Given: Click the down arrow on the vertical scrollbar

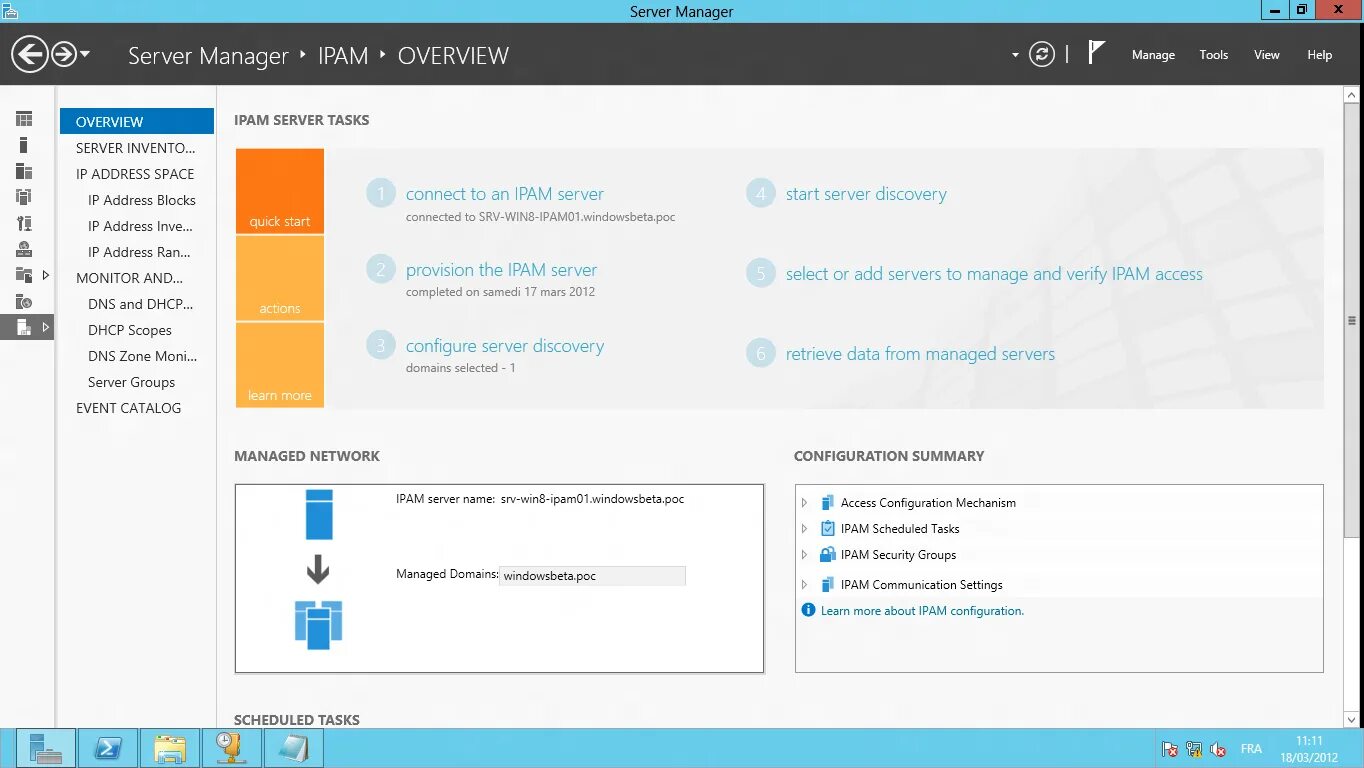Looking at the screenshot, I should click(x=1349, y=719).
